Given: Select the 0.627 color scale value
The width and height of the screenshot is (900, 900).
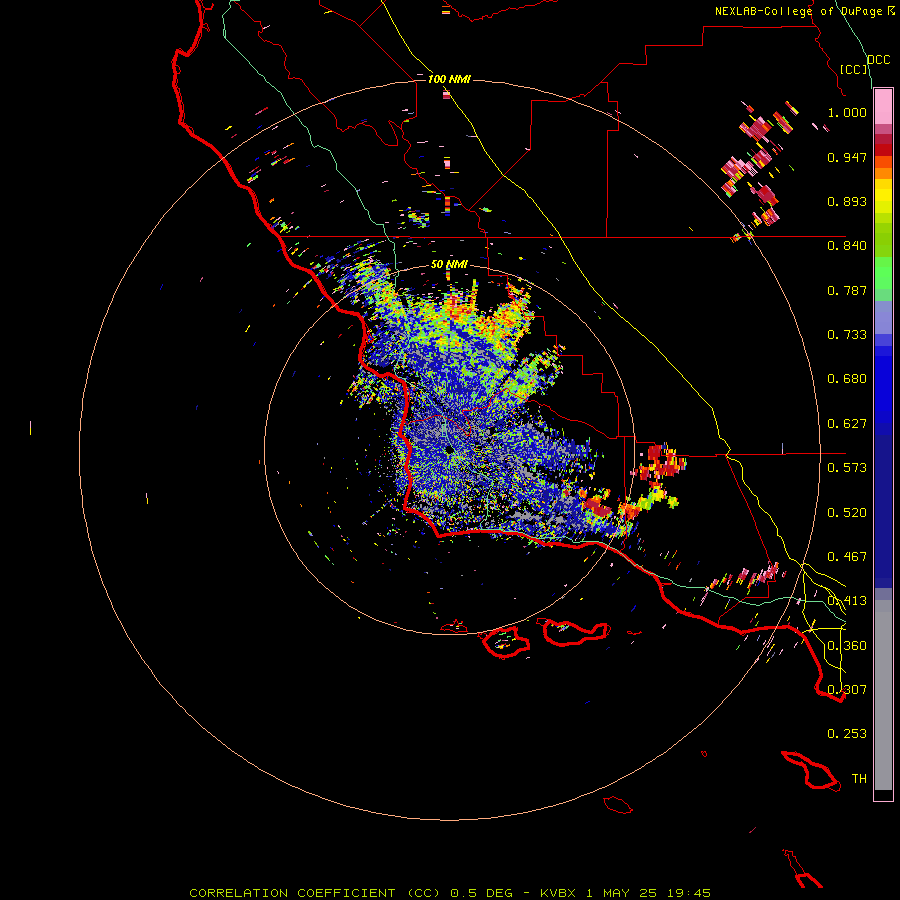Looking at the screenshot, I should 847,424.
